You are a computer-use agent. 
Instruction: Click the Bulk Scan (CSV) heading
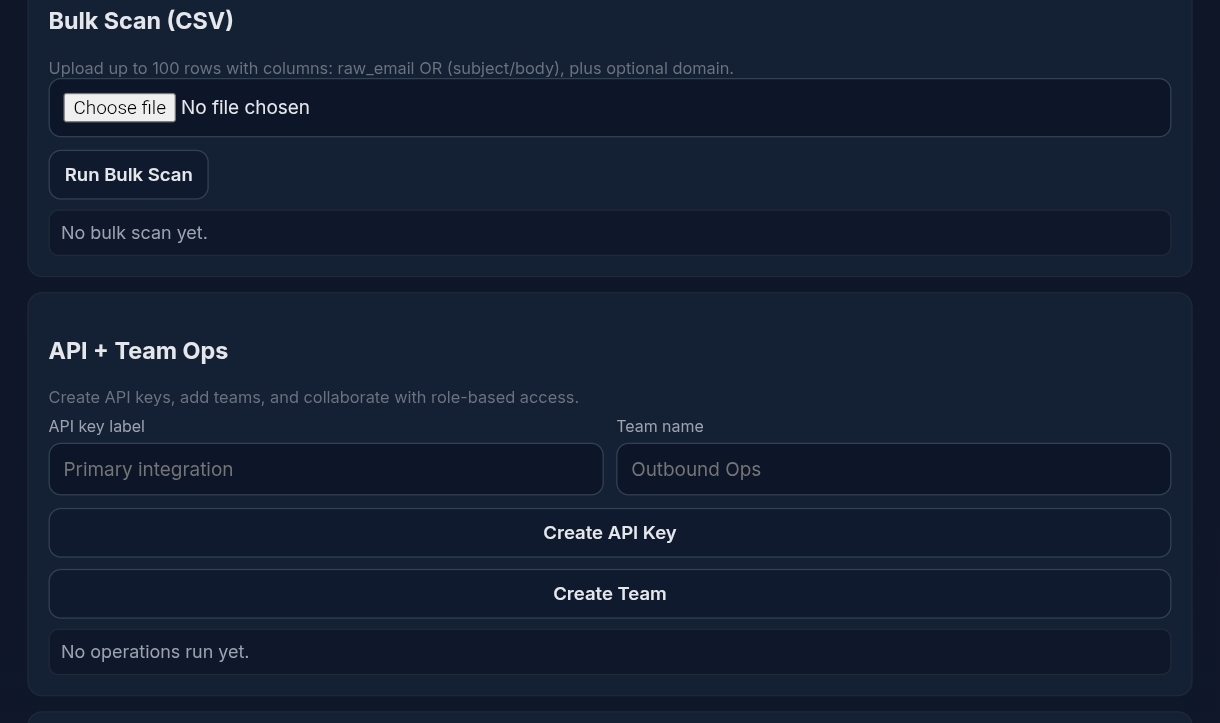point(140,20)
